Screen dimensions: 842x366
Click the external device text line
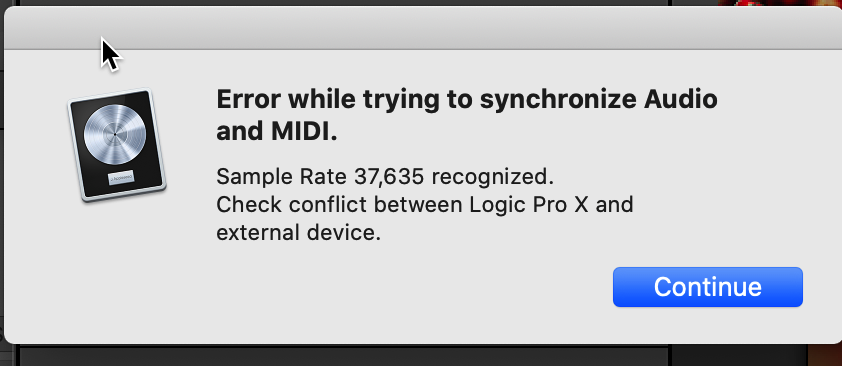pyautogui.click(x=299, y=233)
